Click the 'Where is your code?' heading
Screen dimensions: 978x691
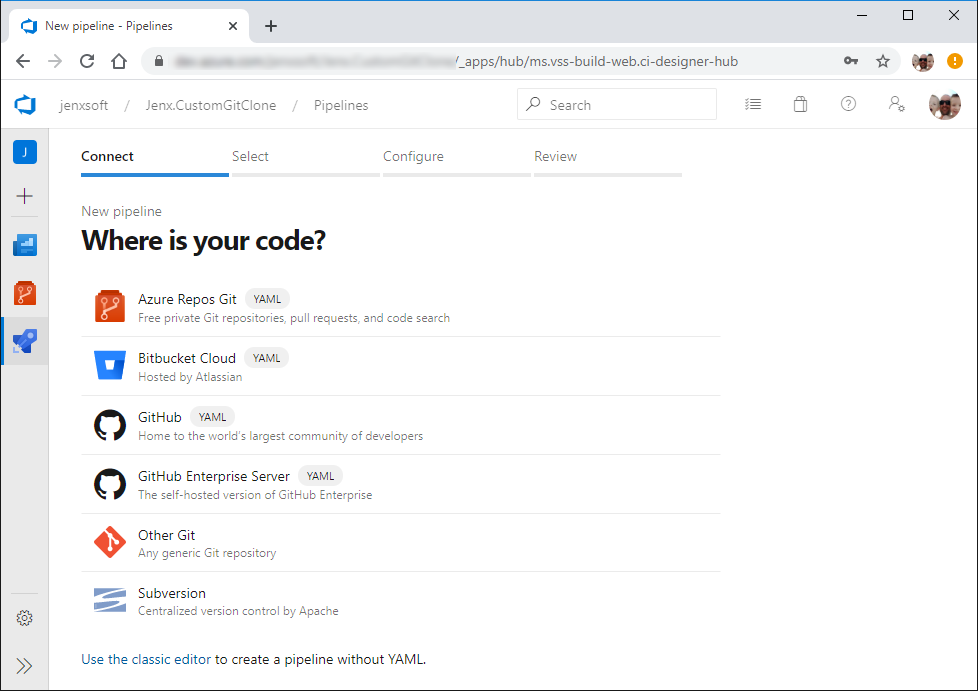pos(204,241)
